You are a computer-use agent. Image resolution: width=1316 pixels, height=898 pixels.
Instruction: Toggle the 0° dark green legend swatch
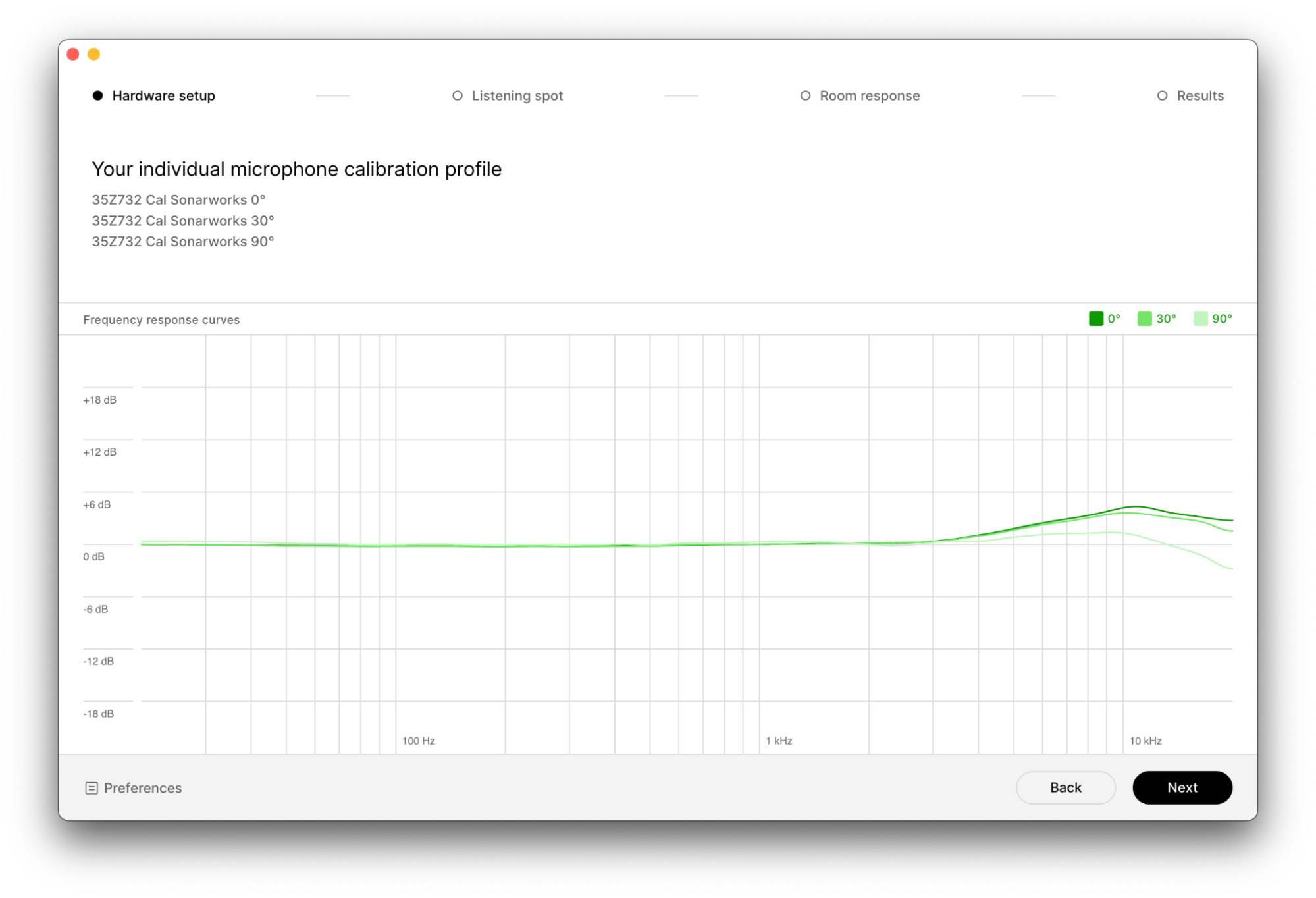pos(1096,319)
